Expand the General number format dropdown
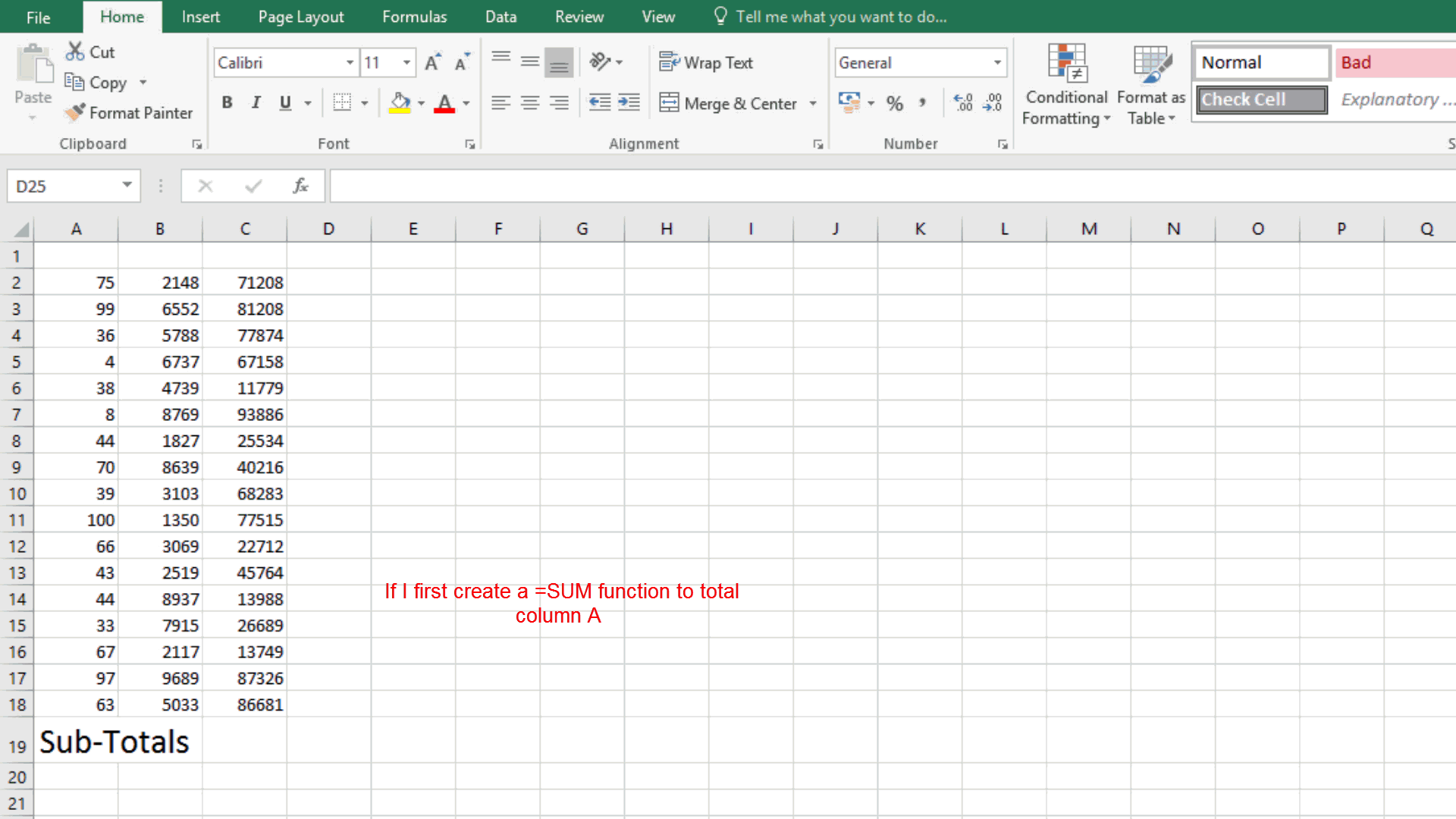 click(997, 63)
